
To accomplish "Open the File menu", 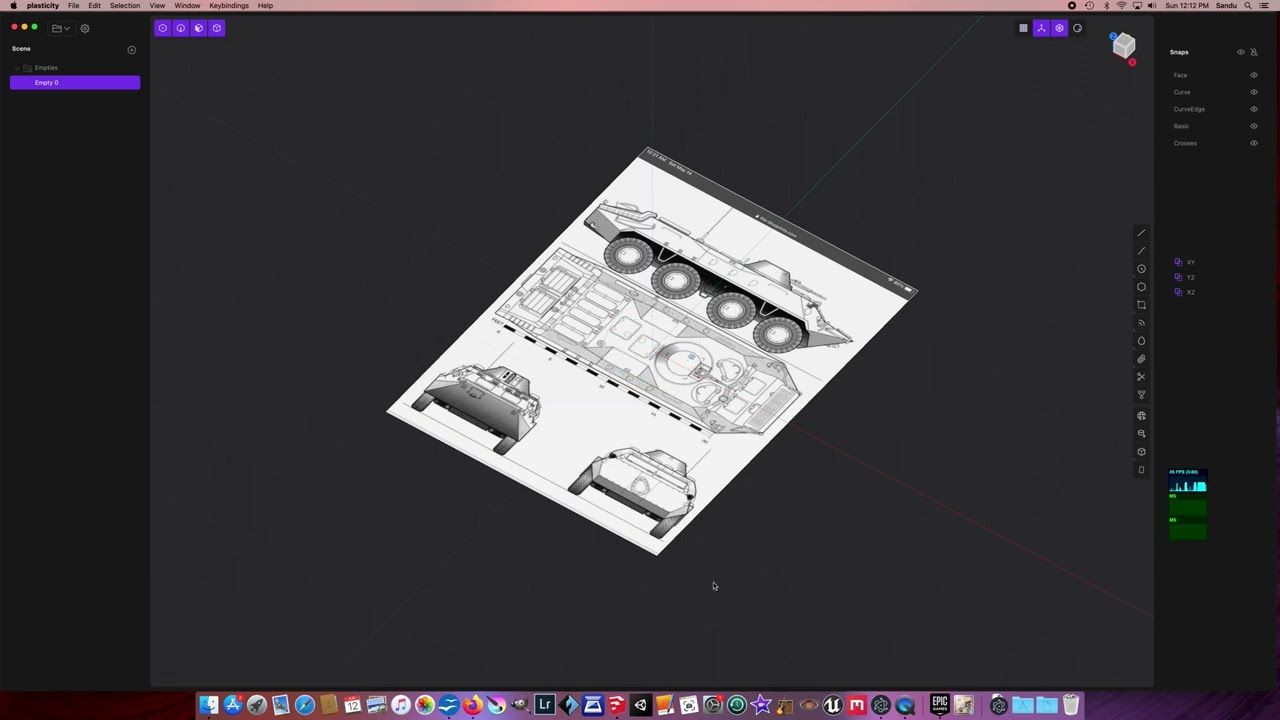I will [73, 6].
